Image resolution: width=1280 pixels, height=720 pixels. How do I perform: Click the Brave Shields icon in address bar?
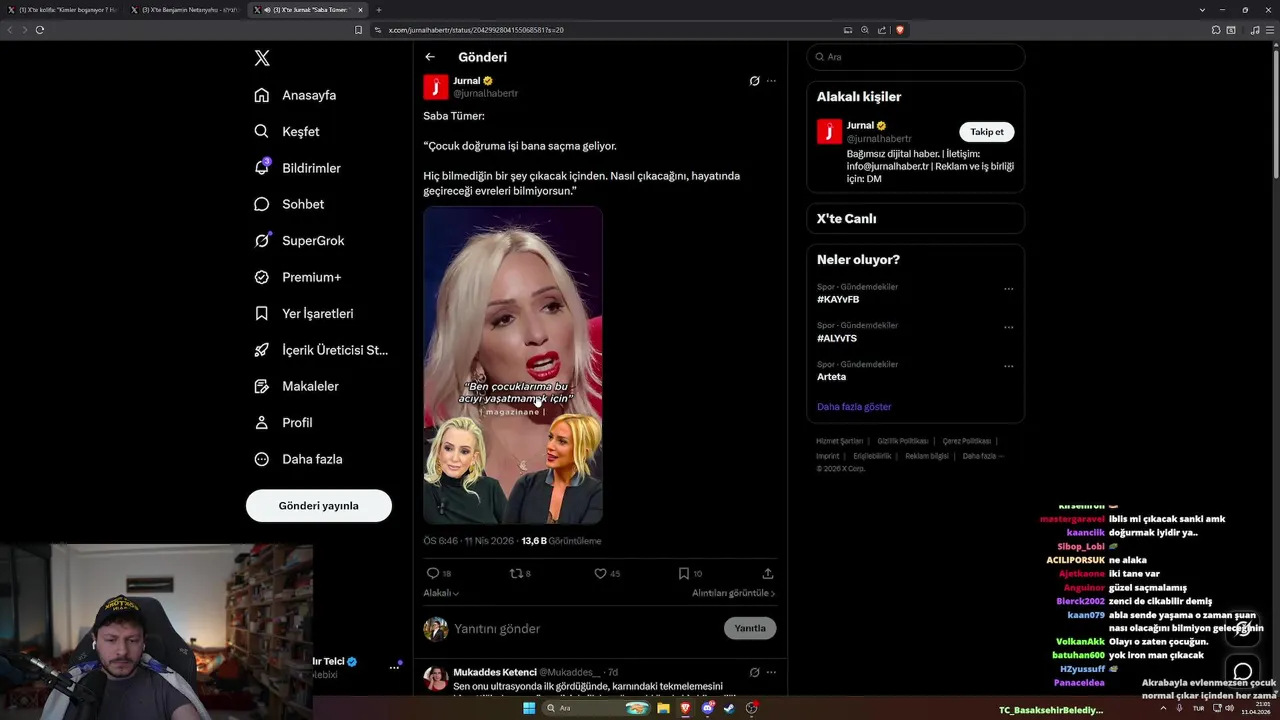900,30
